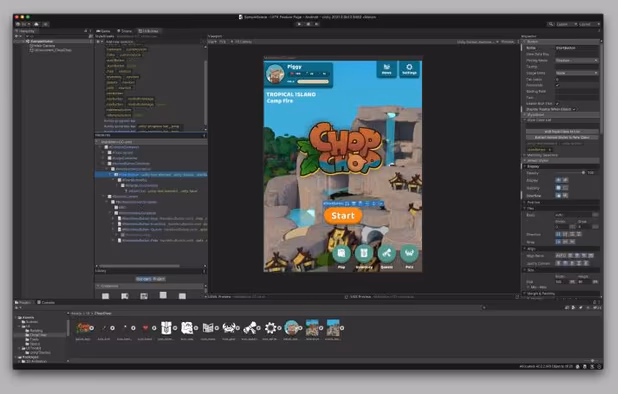The image size is (618, 394).
Task: Click the first Overflow toggle icon
Action: [x=558, y=195]
